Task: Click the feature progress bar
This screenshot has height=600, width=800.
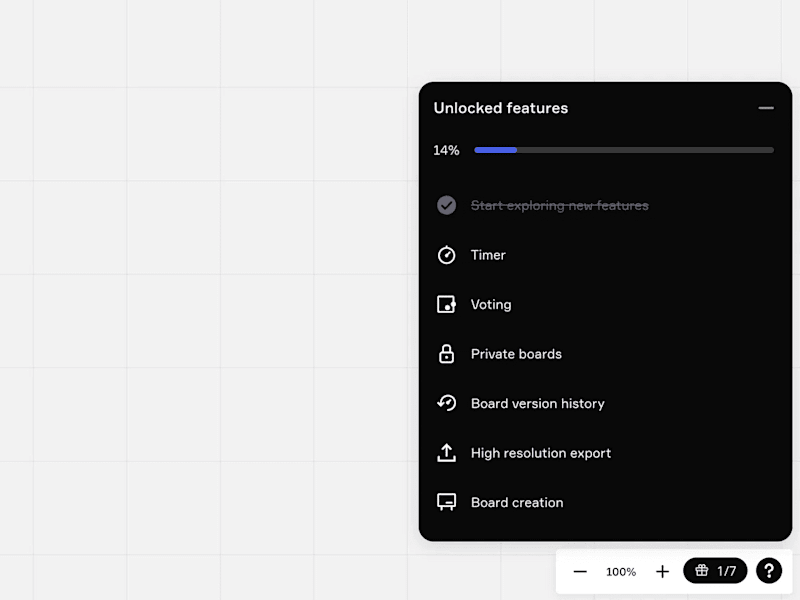Action: [624, 150]
